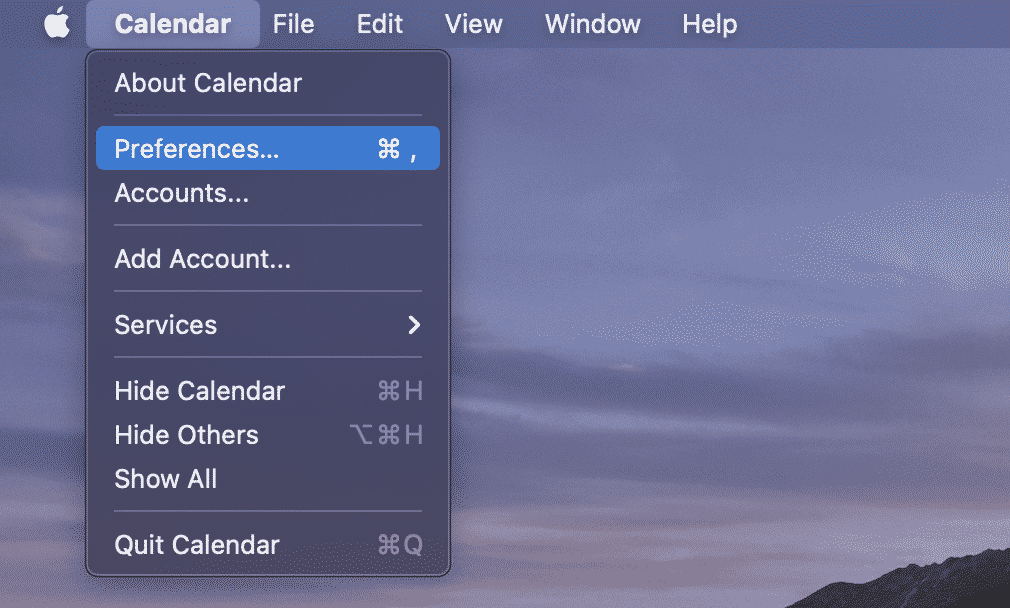Select Quit Calendar
Screen dimensions: 1010x608
pyautogui.click(x=268, y=545)
